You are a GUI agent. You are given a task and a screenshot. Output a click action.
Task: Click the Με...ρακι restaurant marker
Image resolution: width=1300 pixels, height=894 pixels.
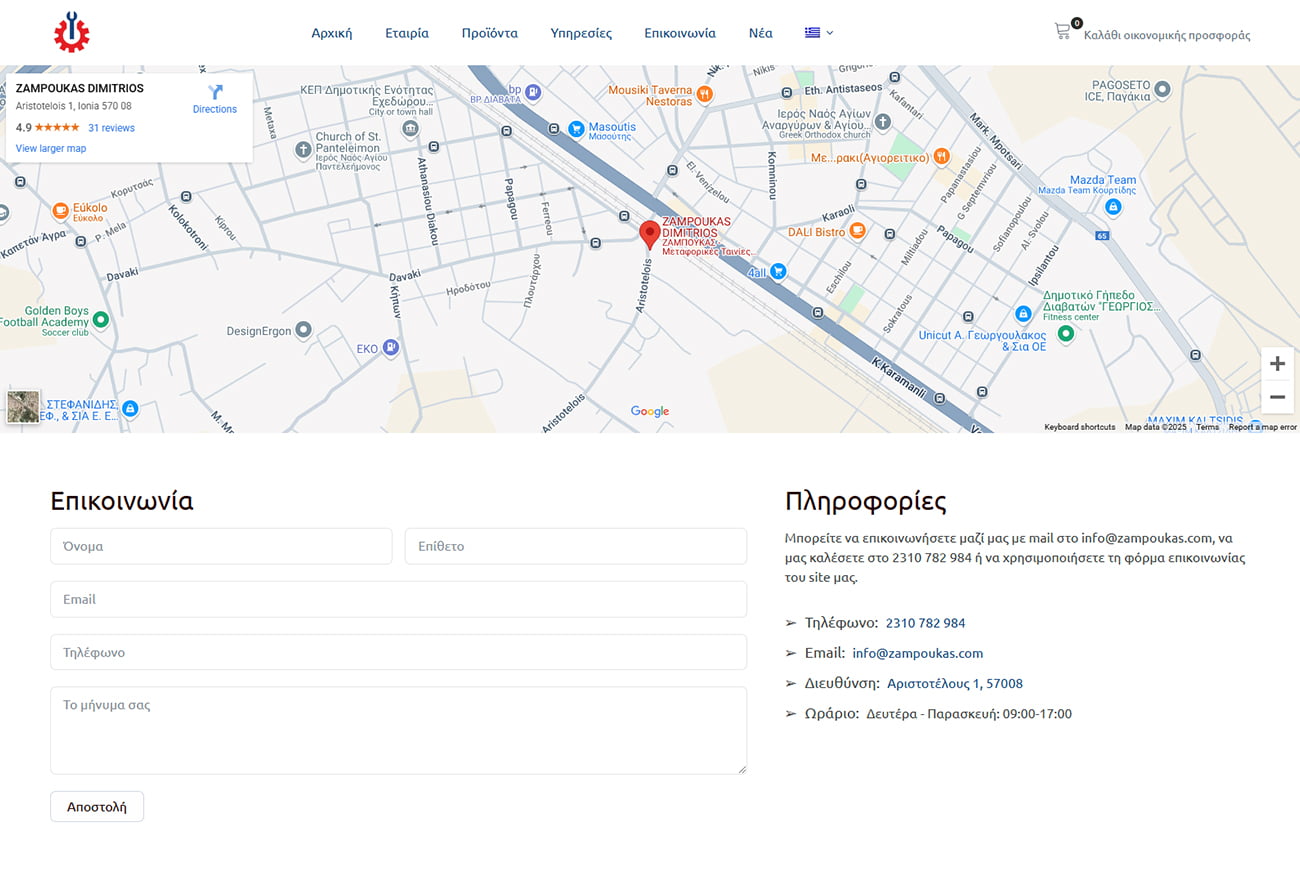(x=941, y=157)
